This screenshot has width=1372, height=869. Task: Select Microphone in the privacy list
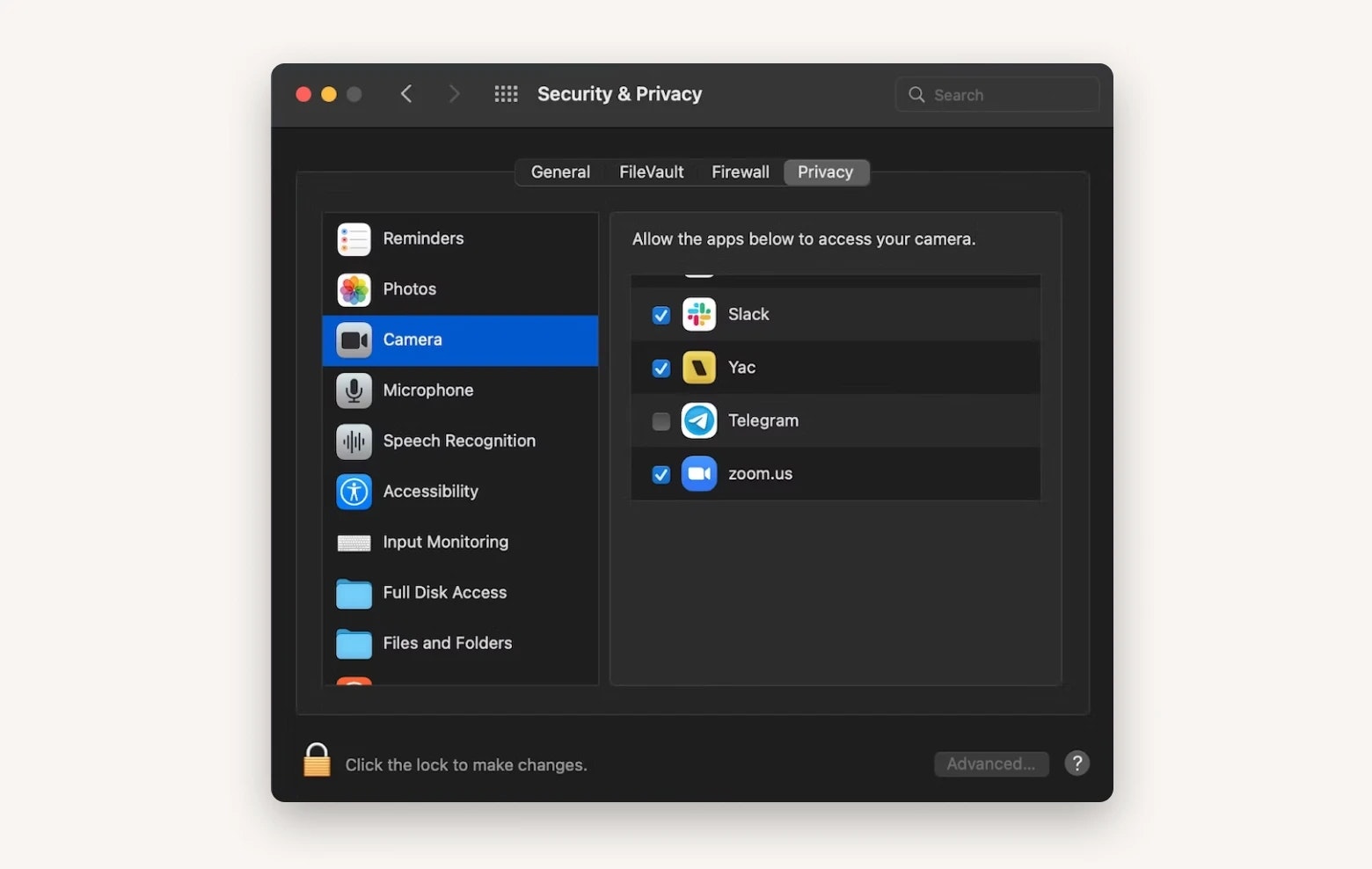[461, 391]
